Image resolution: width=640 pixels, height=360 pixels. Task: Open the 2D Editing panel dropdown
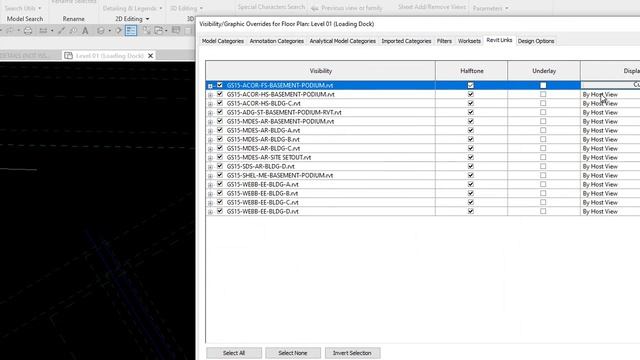[x=147, y=19]
